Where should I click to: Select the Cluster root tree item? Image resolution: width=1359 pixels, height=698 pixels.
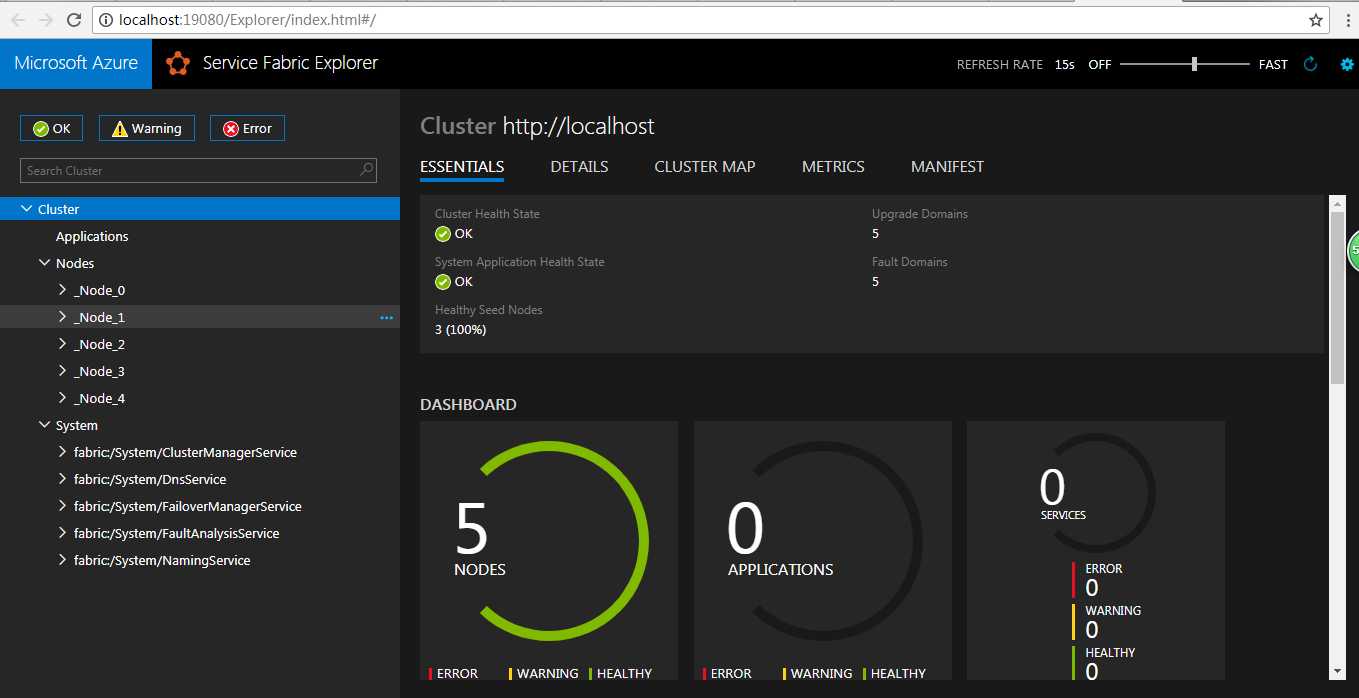(x=200, y=209)
